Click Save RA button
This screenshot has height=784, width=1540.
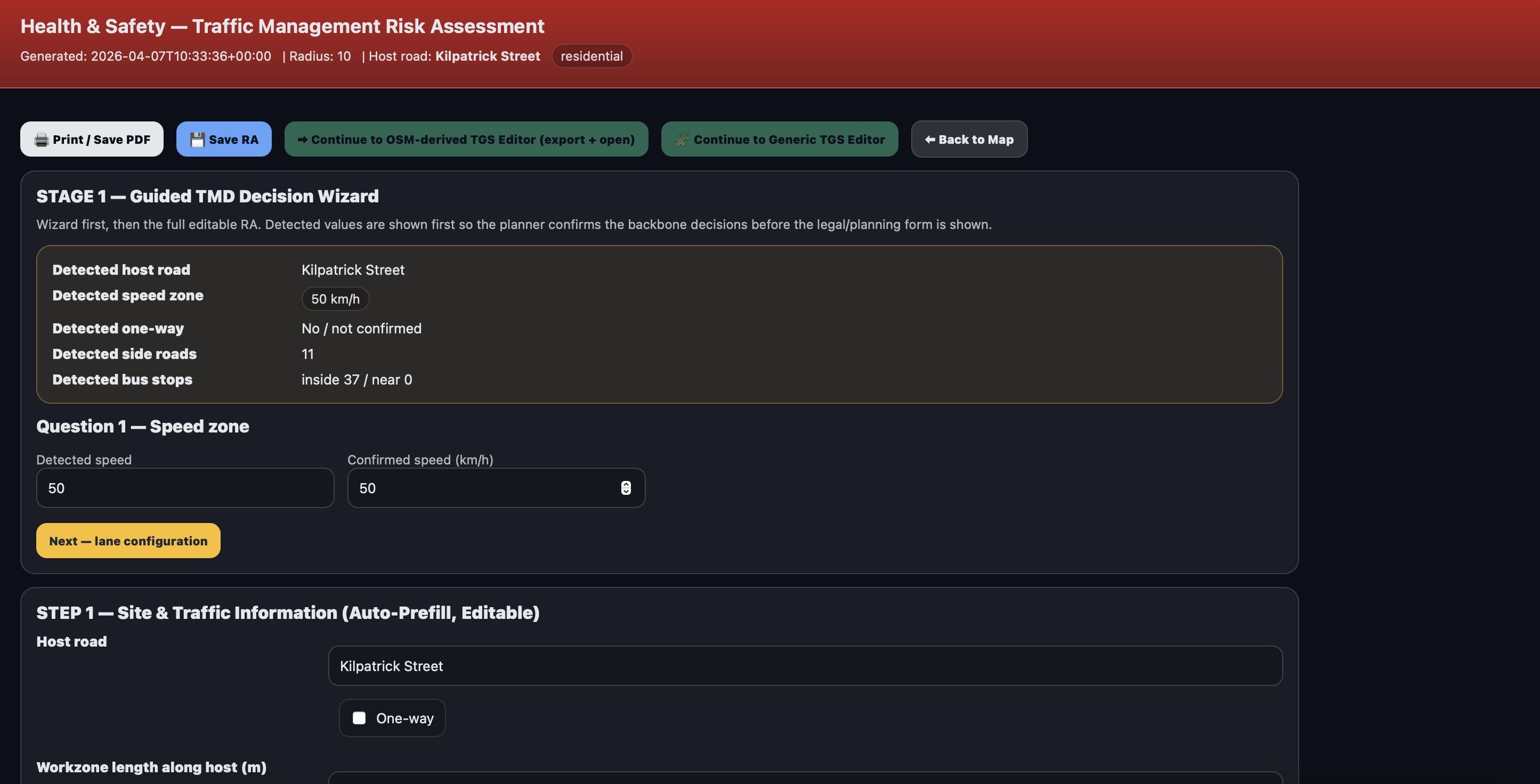click(x=224, y=139)
